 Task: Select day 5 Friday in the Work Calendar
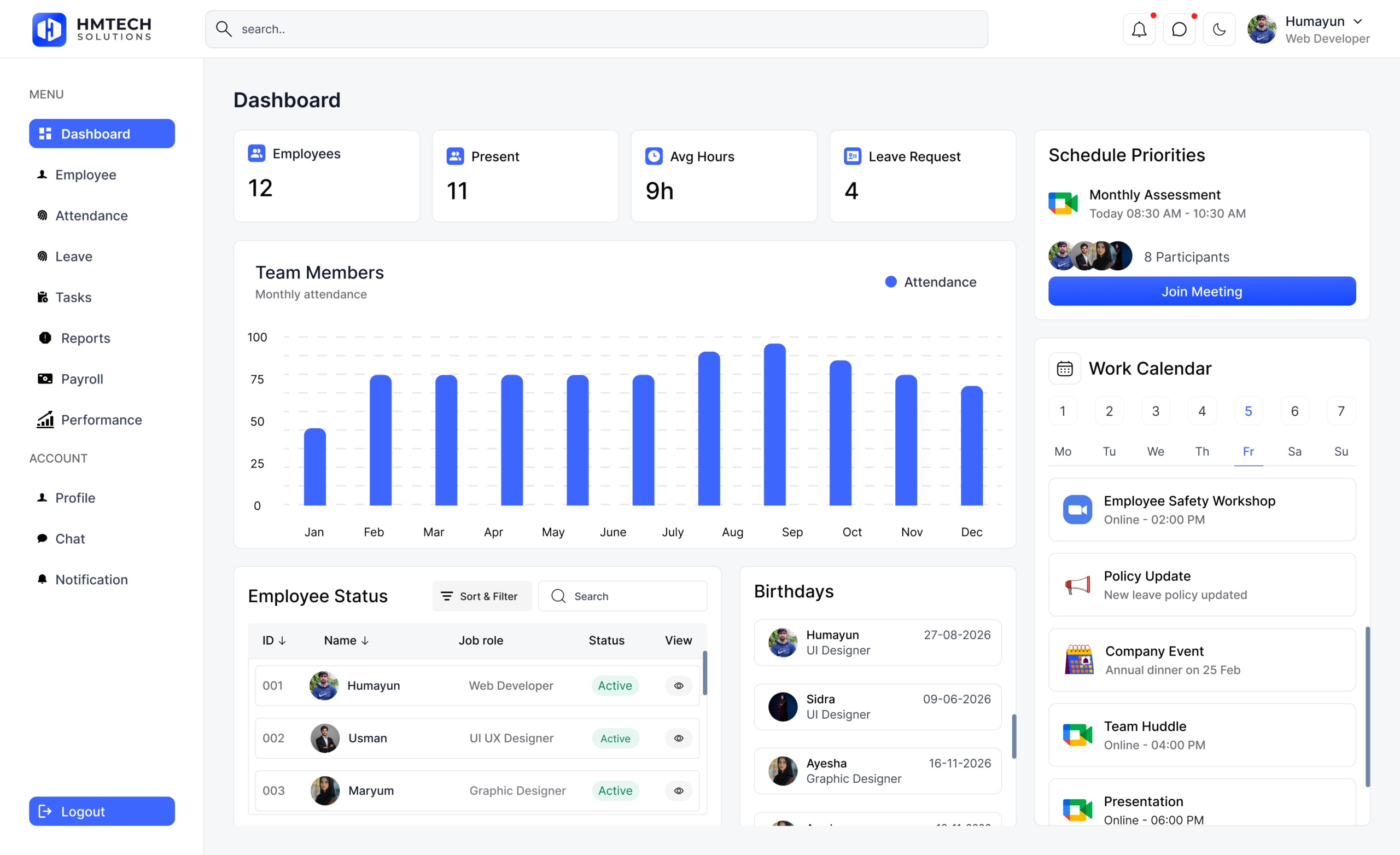click(1248, 411)
